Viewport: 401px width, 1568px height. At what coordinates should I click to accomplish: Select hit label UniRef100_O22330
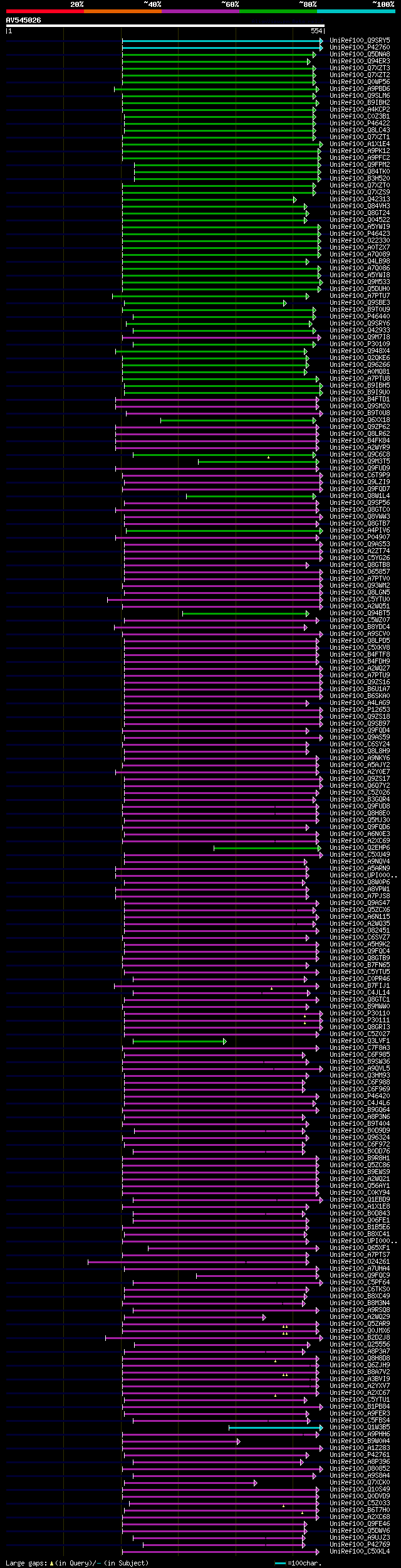(360, 240)
